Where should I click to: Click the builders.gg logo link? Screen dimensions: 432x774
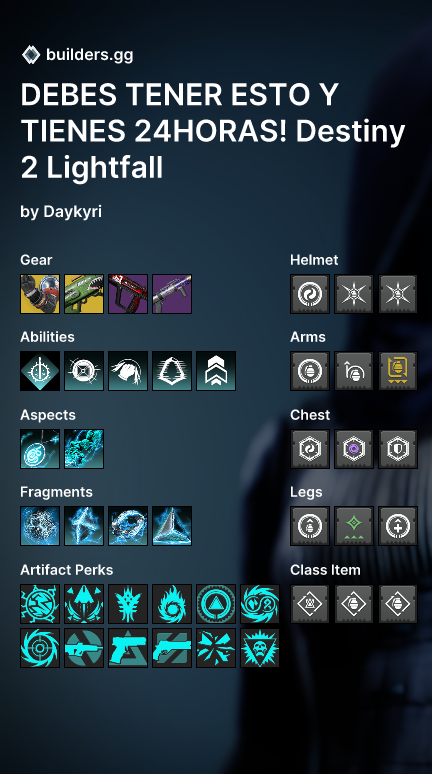[x=78, y=55]
